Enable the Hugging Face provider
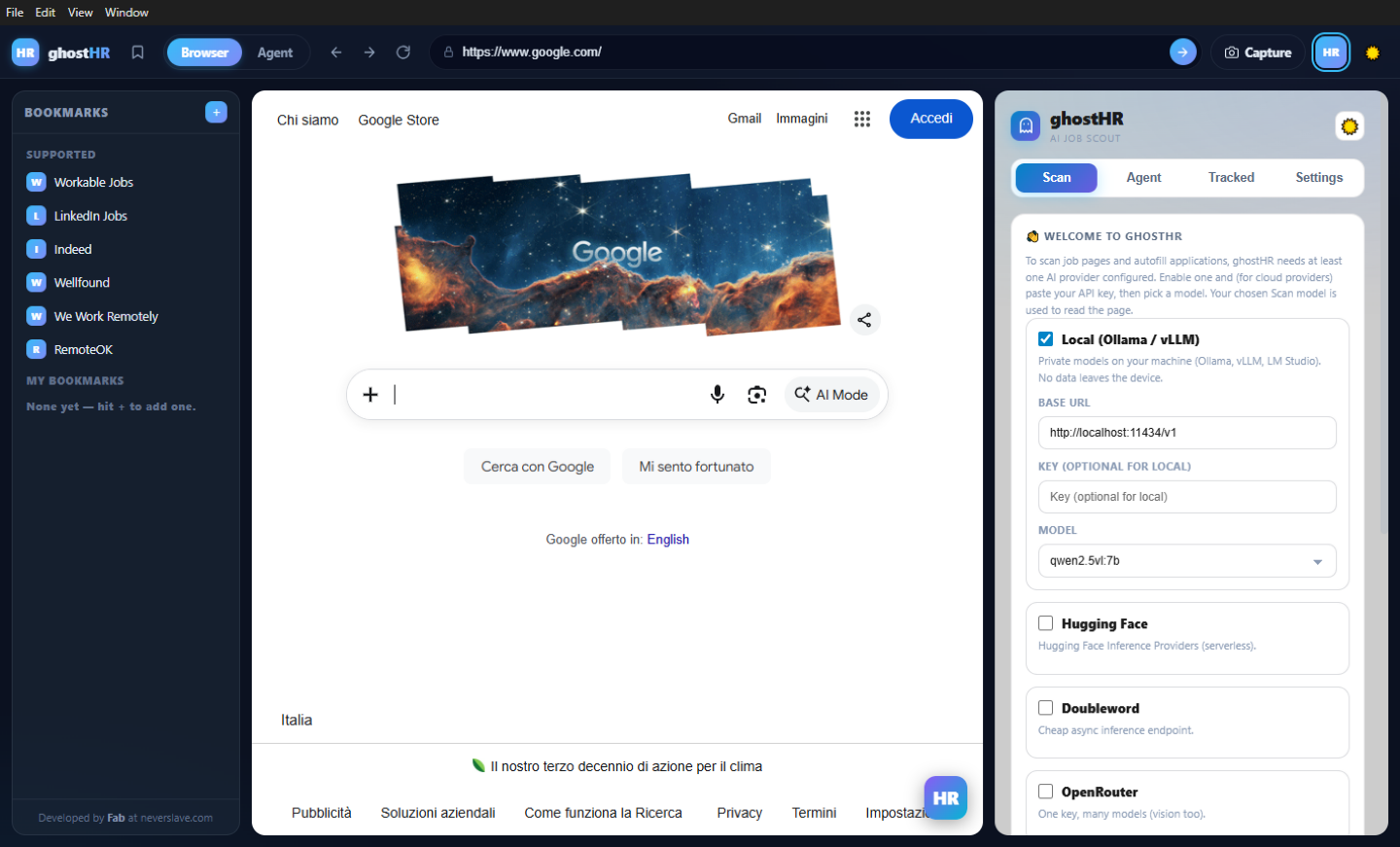Screen dimensions: 1400x847 click(1046, 623)
